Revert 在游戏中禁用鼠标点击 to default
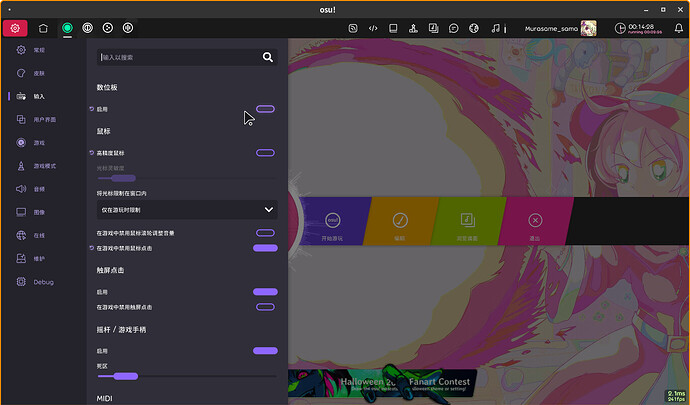Image resolution: width=690 pixels, height=405 pixels. coord(92,248)
